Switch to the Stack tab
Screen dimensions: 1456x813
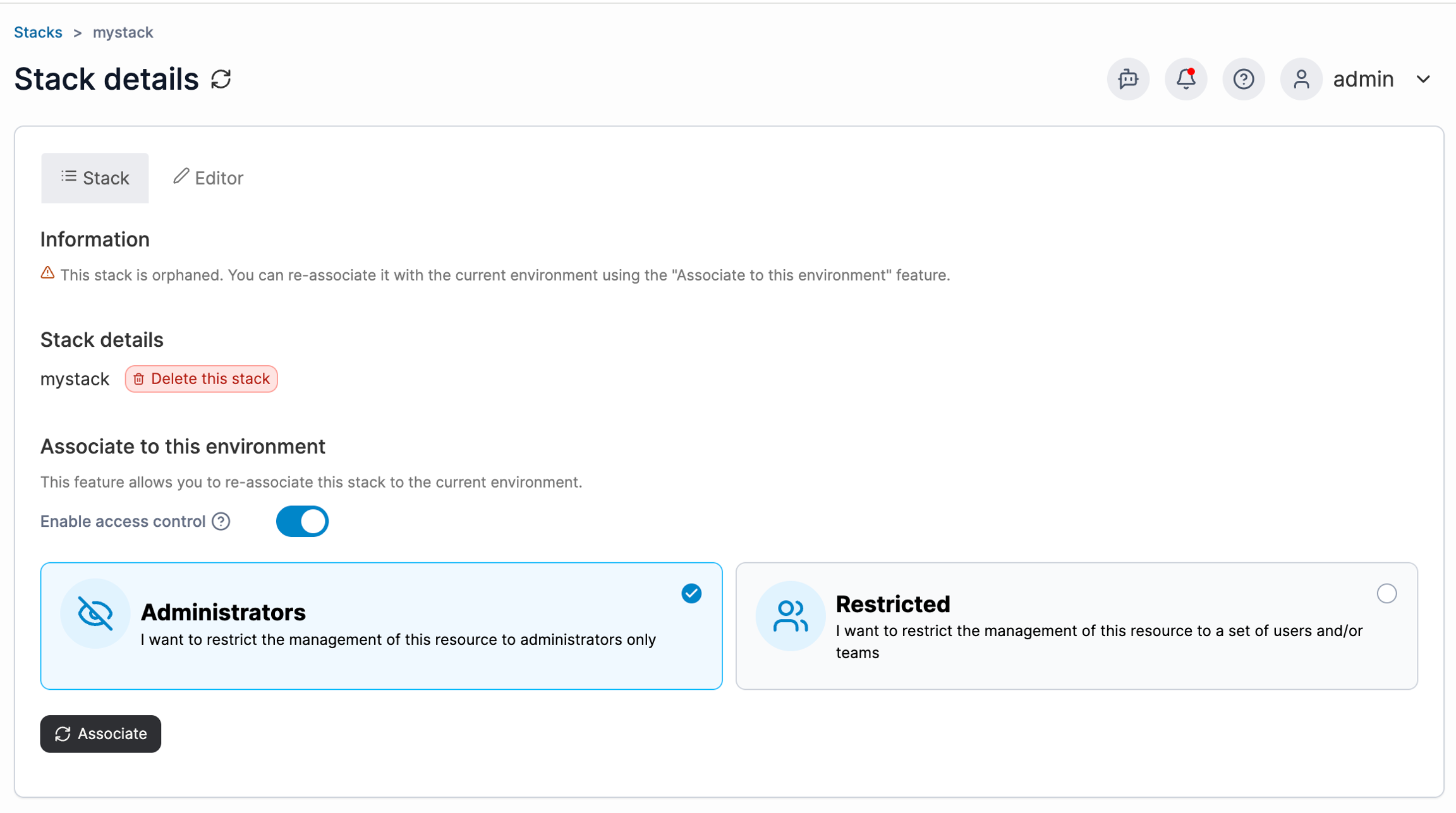tap(95, 178)
